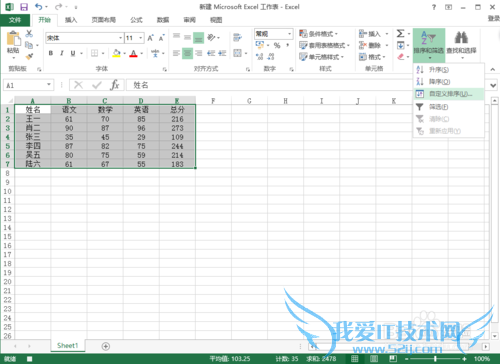Click the AutoSum sigma icon
The image size is (500, 364).
(400, 33)
